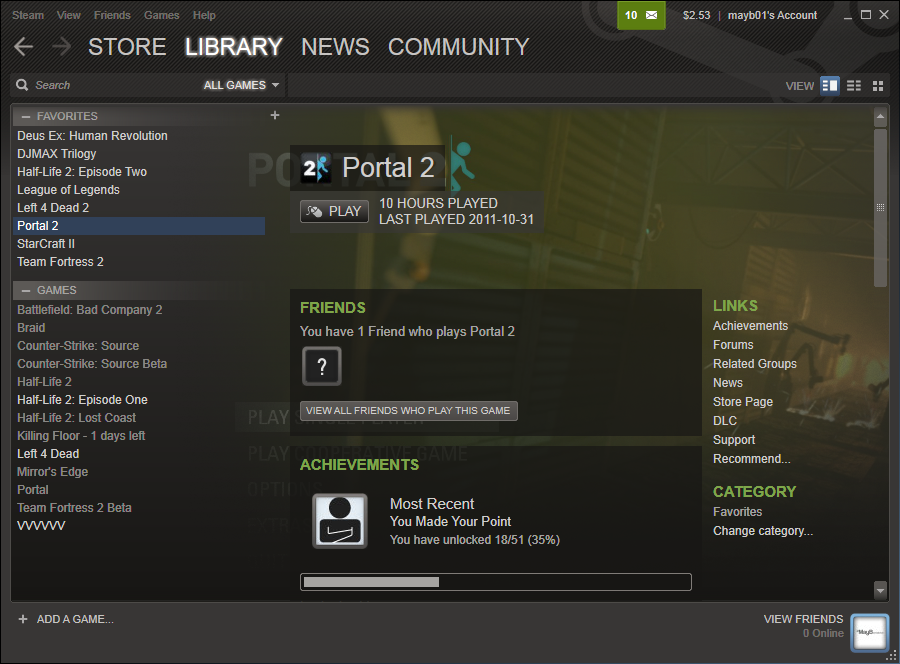Viewport: 900px width, 664px height.
Task: Open the unknown friend avatar thumbnail
Action: [x=321, y=367]
